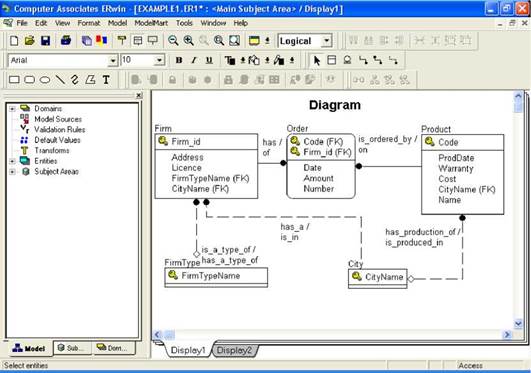The height and width of the screenshot is (373, 531).
Task: Toggle Italic formatting button
Action: tap(194, 60)
